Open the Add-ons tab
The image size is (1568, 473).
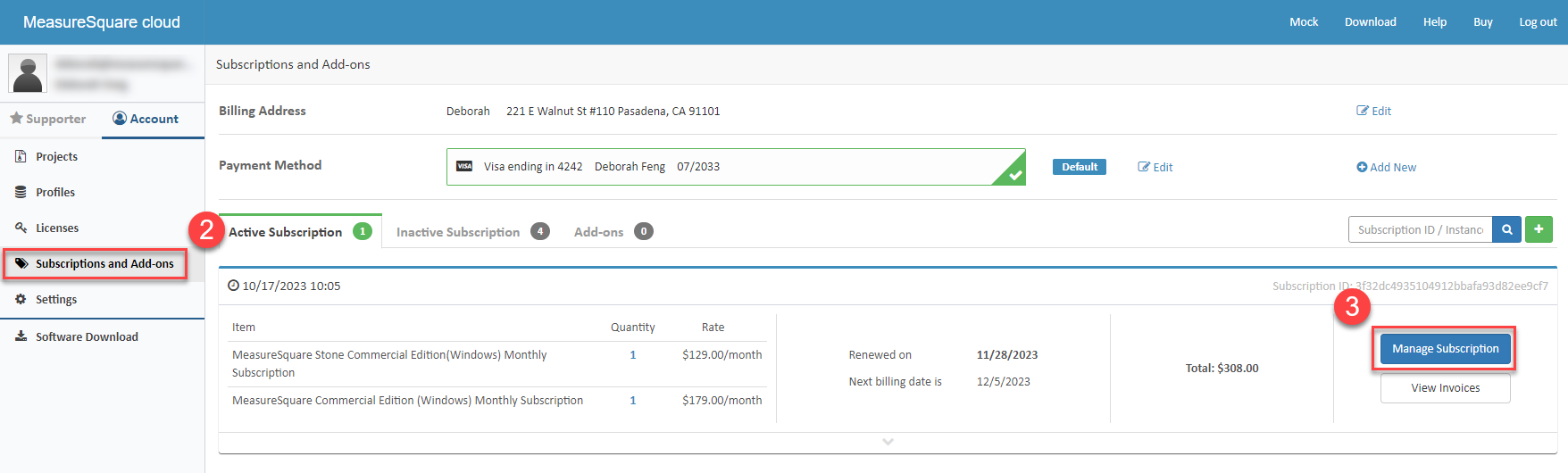coord(613,231)
